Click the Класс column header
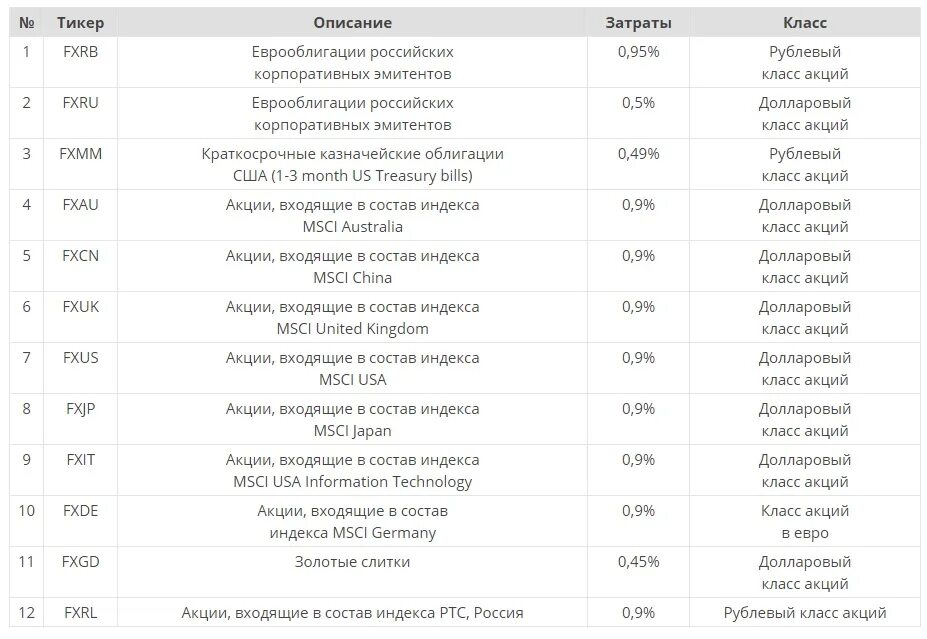 [805, 23]
